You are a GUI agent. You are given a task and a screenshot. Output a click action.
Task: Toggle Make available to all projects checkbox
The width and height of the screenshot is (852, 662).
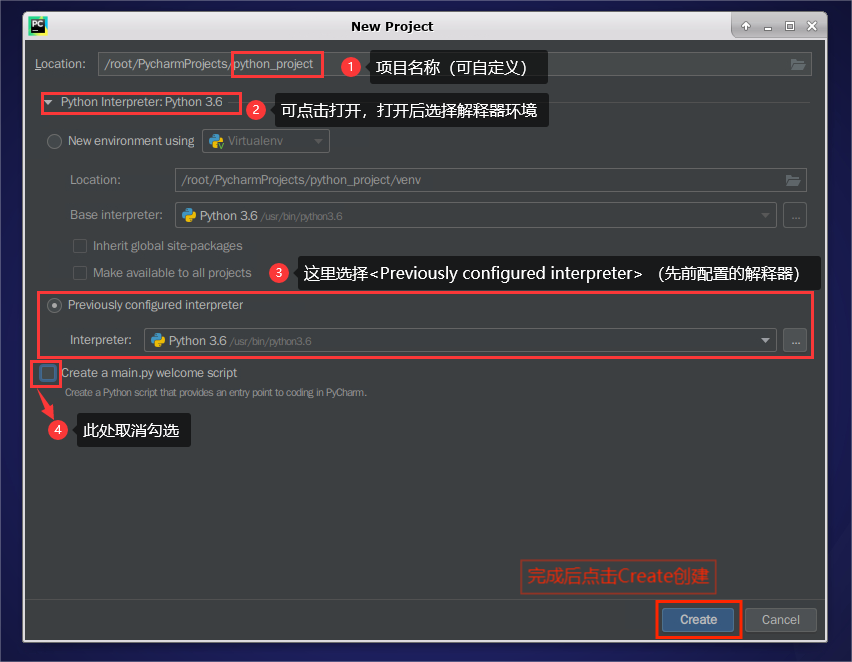(80, 273)
